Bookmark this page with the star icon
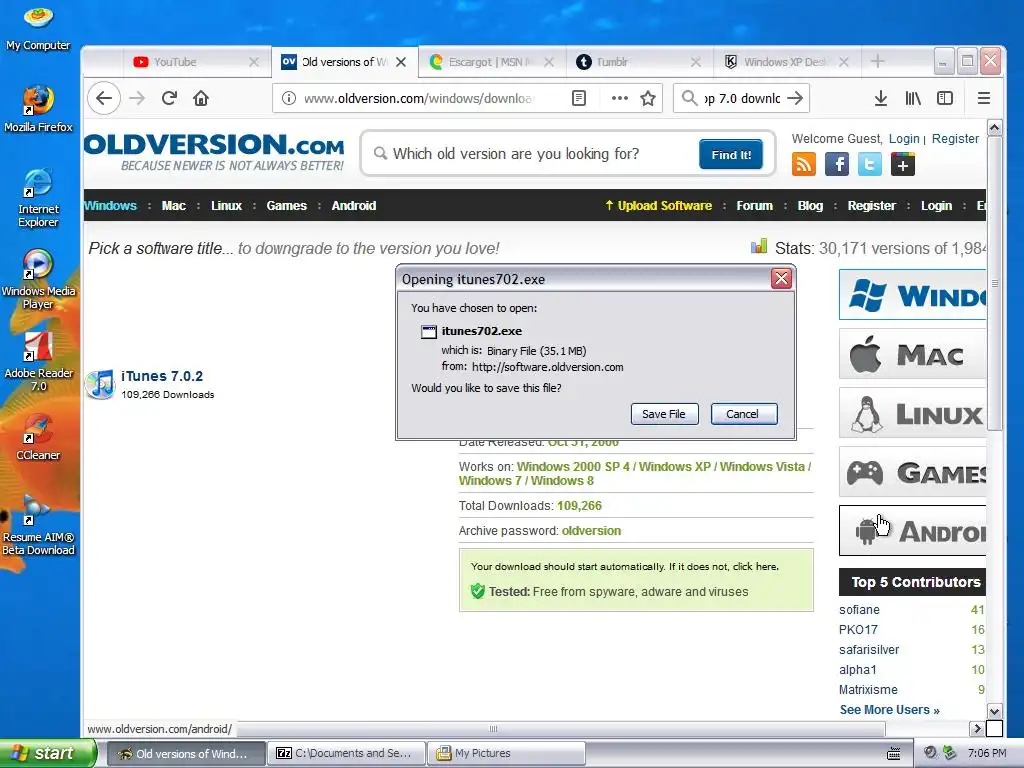This screenshot has width=1024, height=768. 648,99
